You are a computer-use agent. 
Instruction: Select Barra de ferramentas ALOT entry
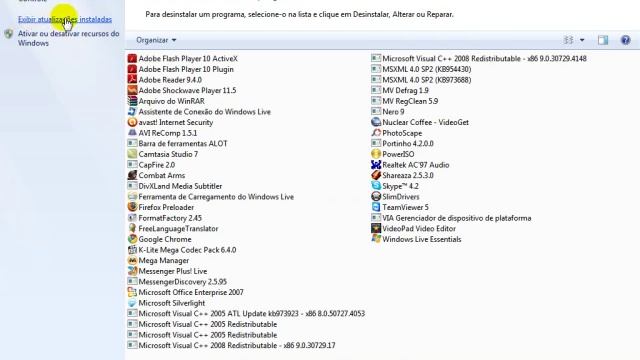pyautogui.click(x=178, y=143)
